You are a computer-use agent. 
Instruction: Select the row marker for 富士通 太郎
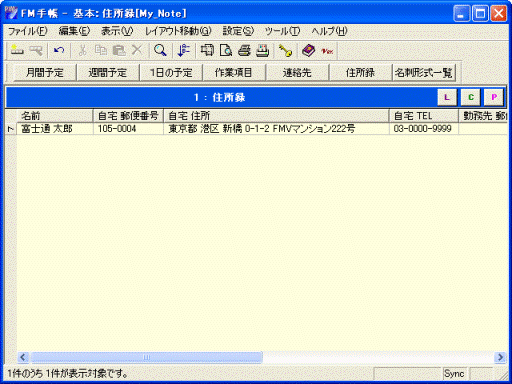(x=11, y=129)
